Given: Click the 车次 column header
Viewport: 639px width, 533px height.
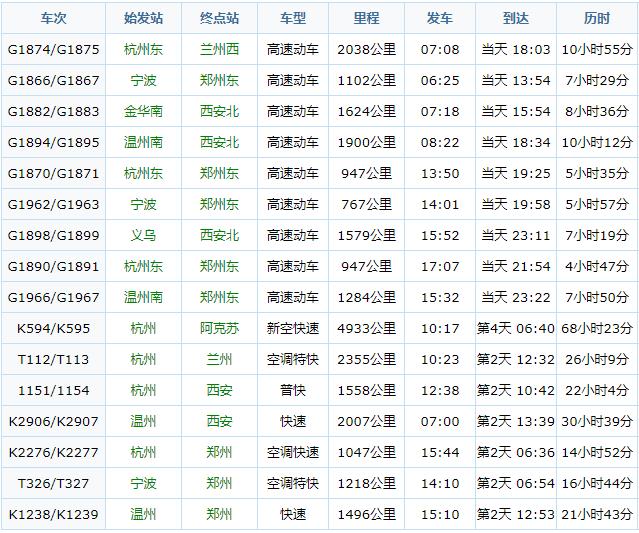Looking at the screenshot, I should pos(53,18).
